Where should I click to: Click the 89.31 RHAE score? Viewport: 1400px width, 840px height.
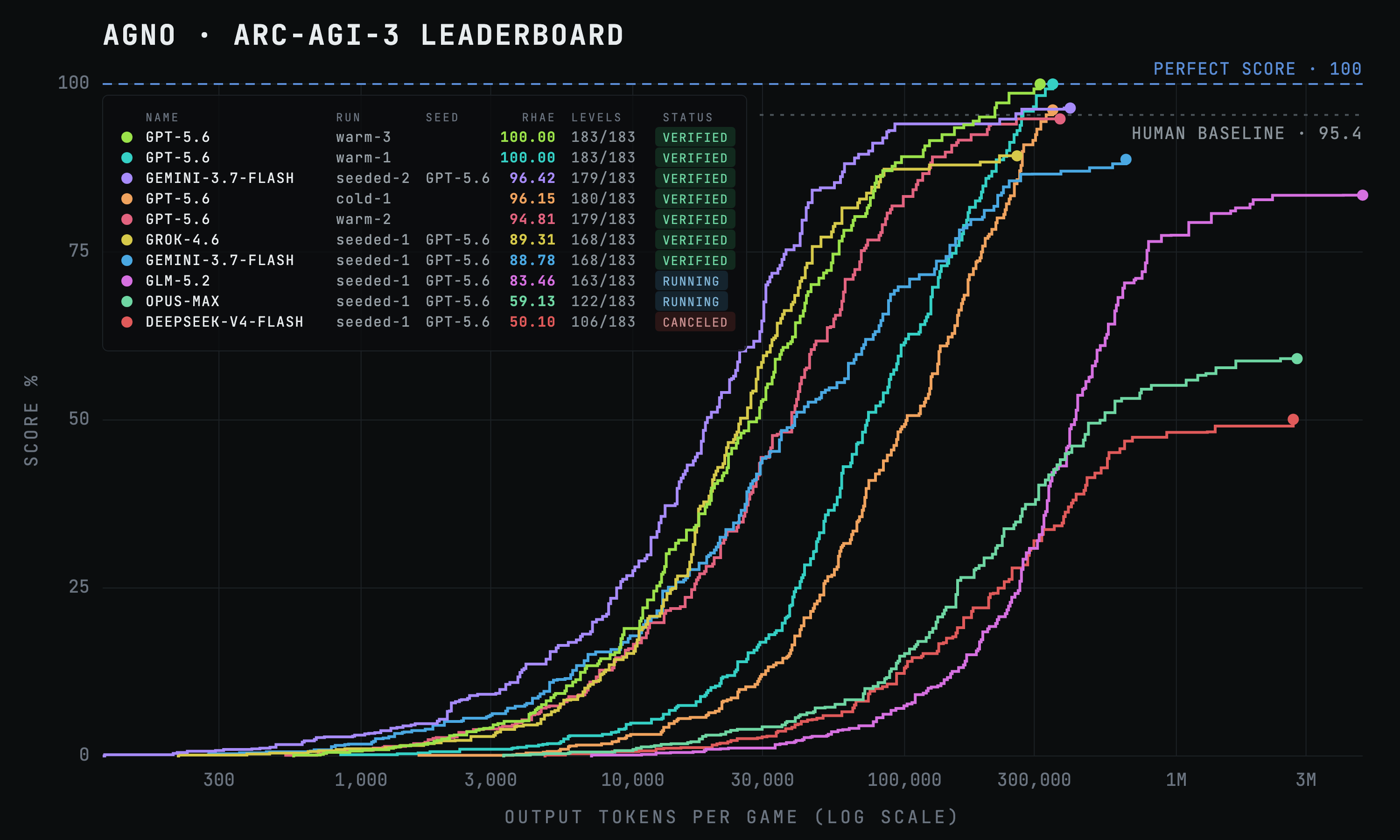pos(532,240)
